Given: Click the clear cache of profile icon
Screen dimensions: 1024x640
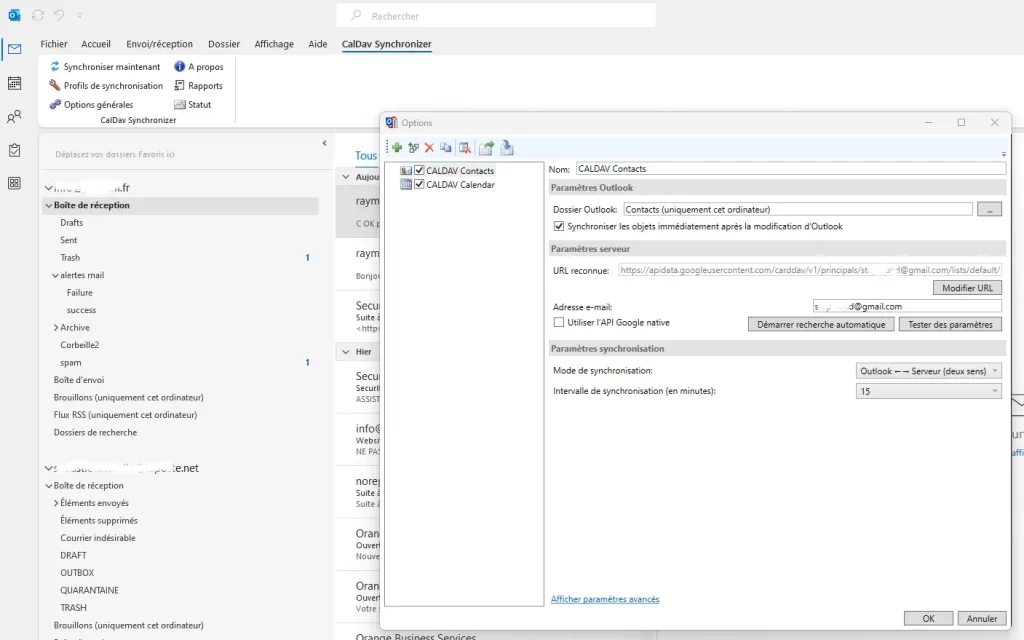Looking at the screenshot, I should tap(465, 148).
